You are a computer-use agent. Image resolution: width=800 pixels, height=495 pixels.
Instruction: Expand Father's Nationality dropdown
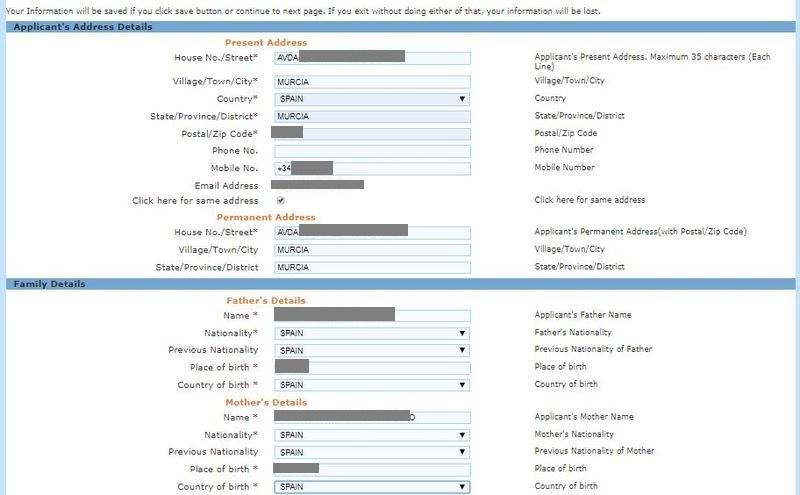tap(372, 333)
